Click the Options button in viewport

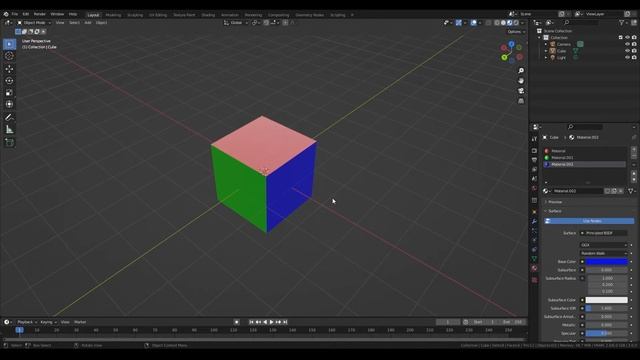516,32
